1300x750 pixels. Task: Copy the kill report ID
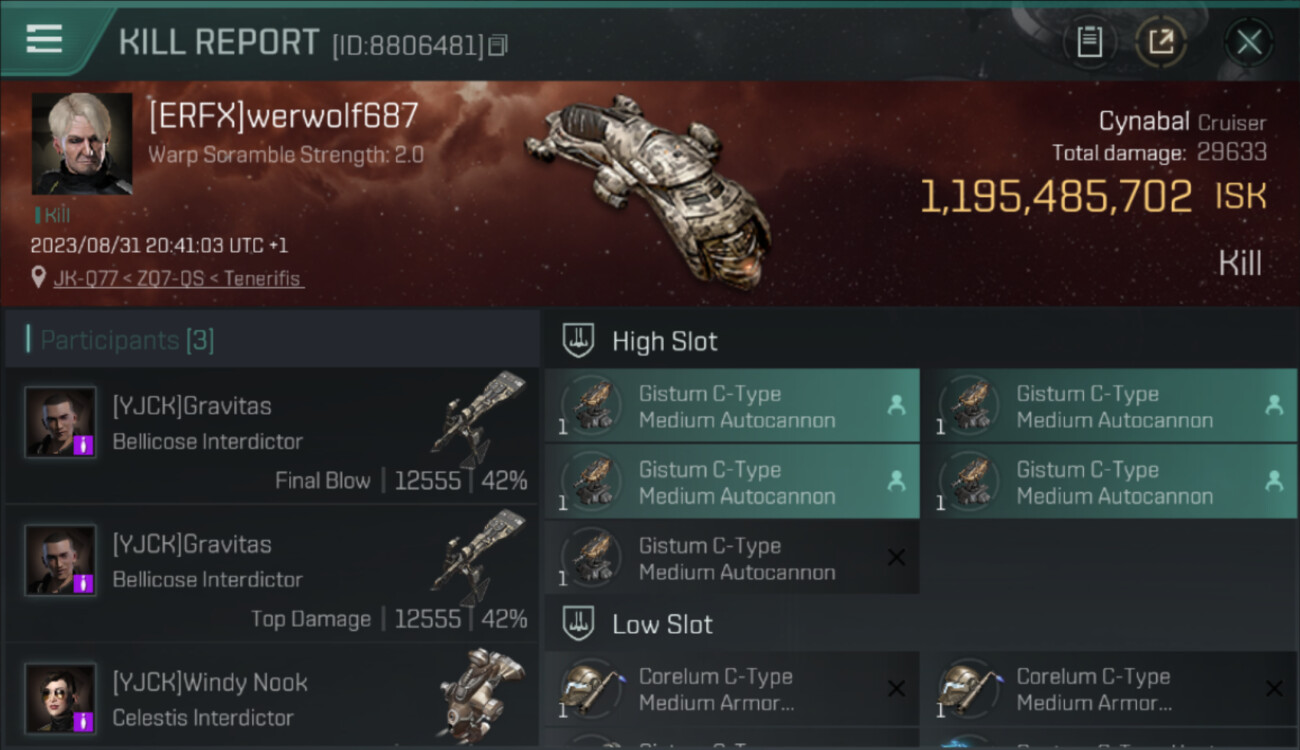point(498,45)
